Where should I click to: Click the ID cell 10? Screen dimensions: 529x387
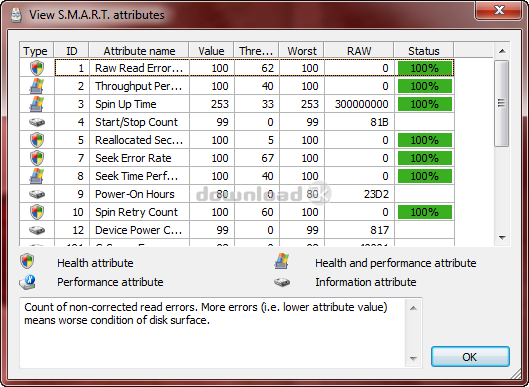(78, 212)
